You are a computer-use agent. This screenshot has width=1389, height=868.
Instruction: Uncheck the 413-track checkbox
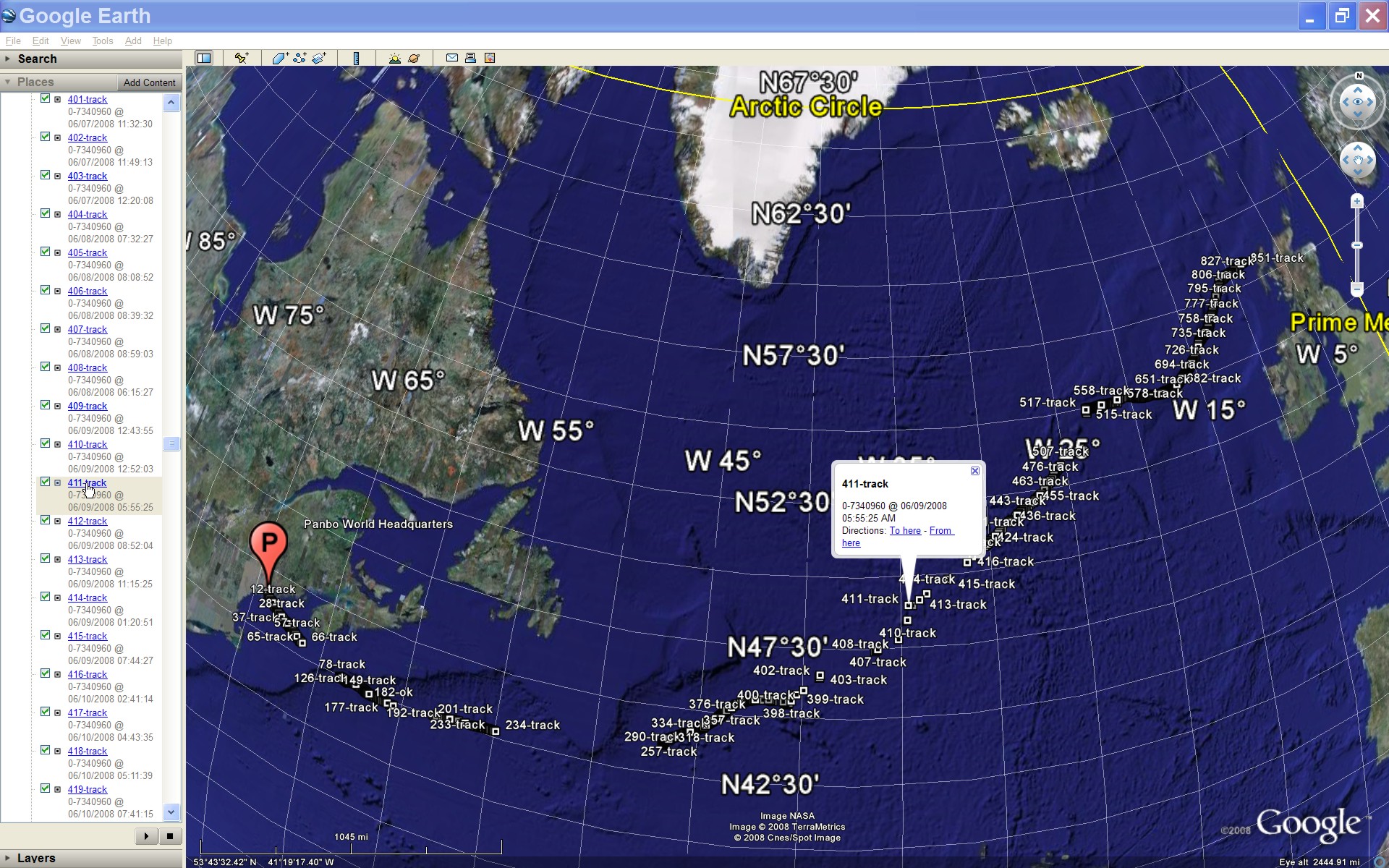pos(45,558)
